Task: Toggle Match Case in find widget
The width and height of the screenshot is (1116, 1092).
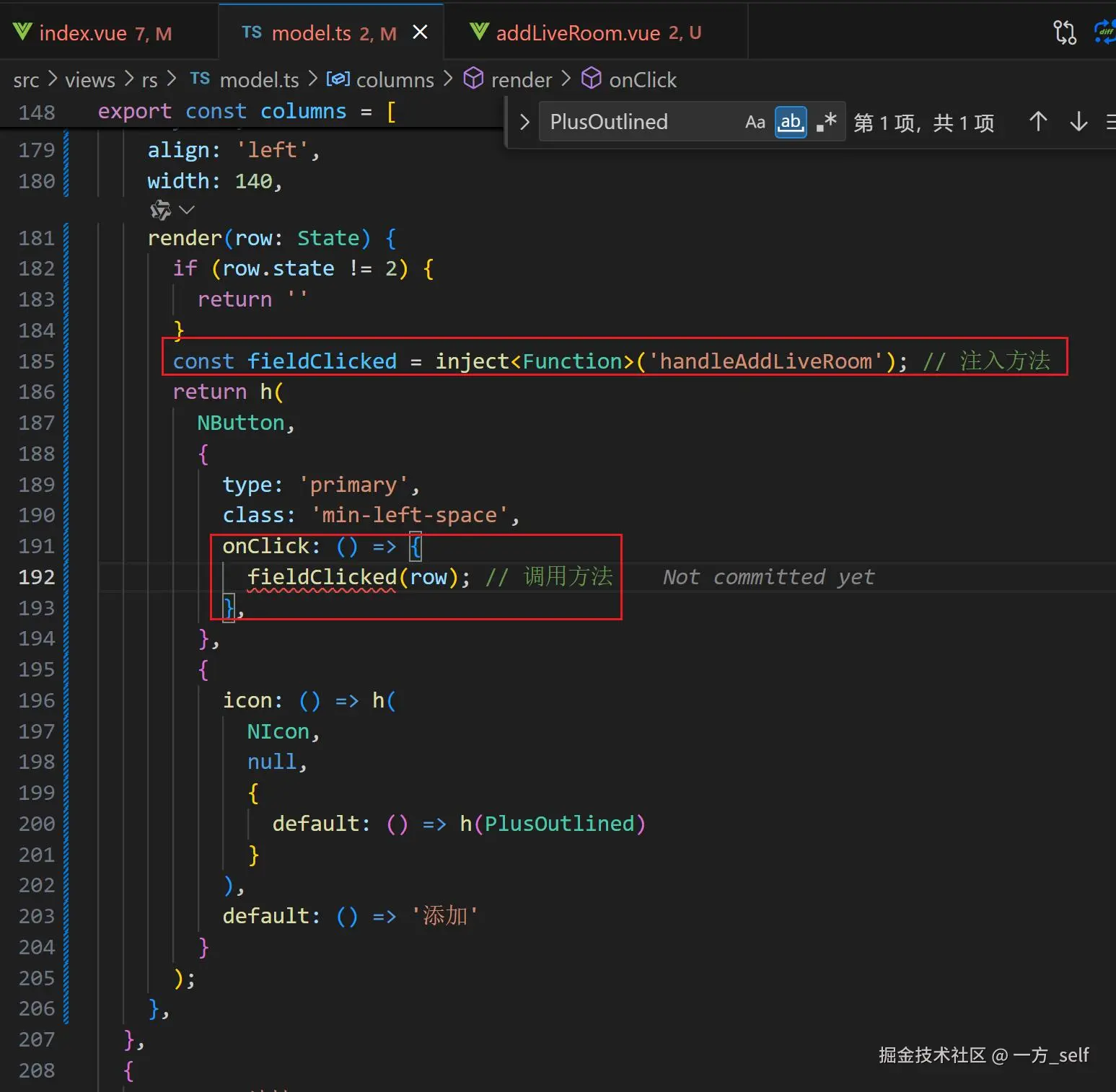Action: (755, 122)
